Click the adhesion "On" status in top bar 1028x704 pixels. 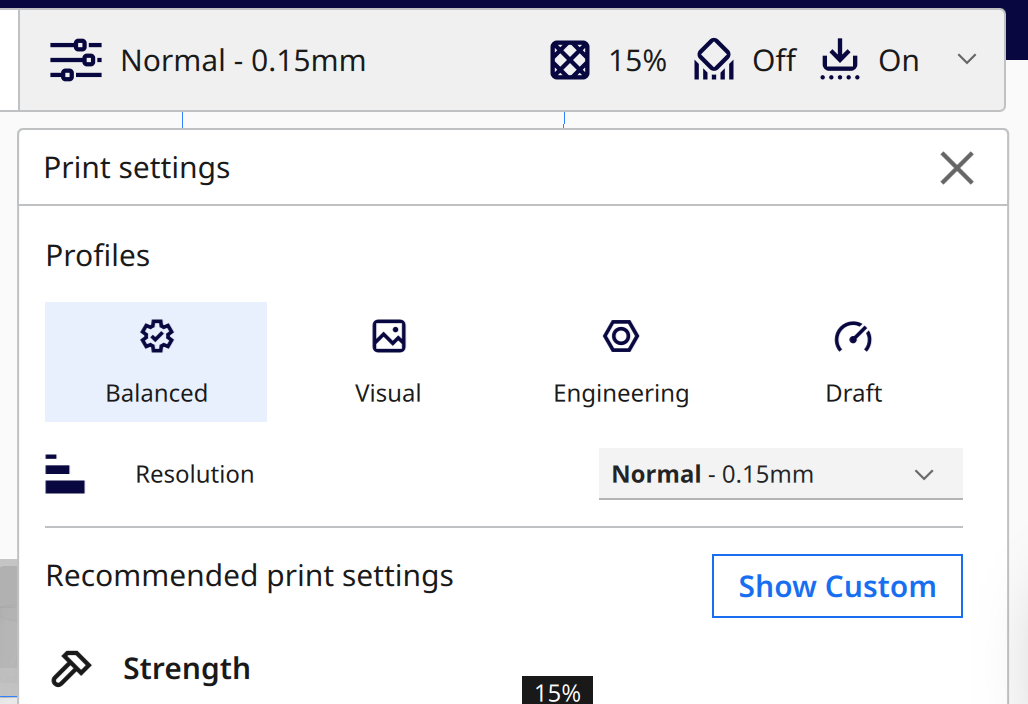(x=898, y=61)
